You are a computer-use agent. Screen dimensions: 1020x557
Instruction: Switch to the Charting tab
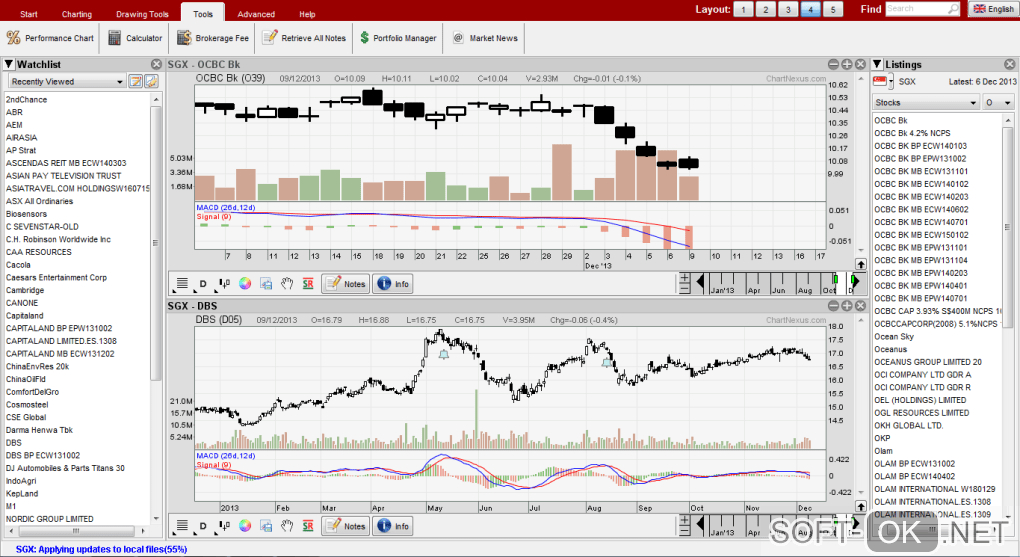coord(77,14)
